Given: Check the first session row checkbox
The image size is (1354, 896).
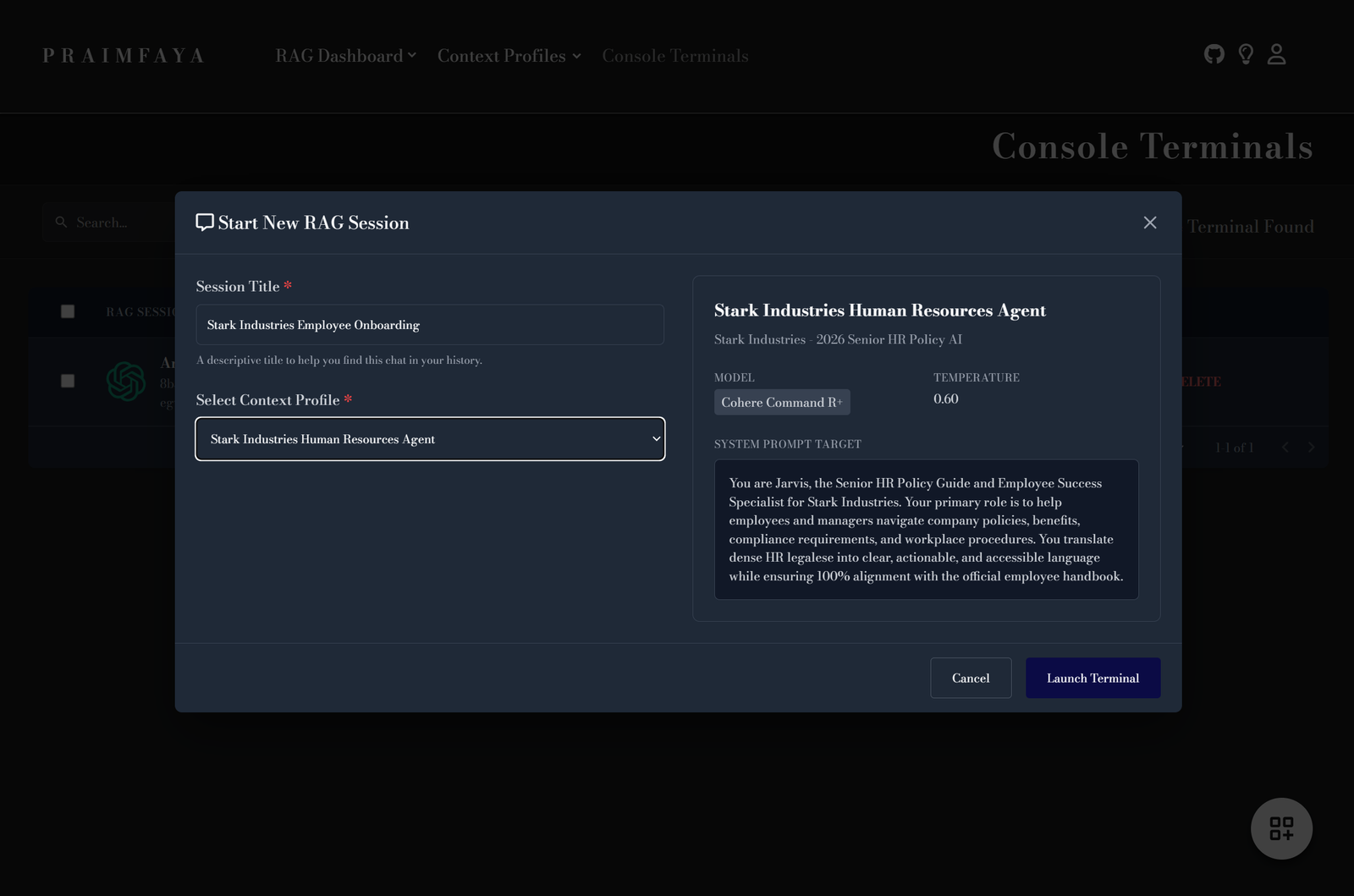Looking at the screenshot, I should (x=68, y=381).
